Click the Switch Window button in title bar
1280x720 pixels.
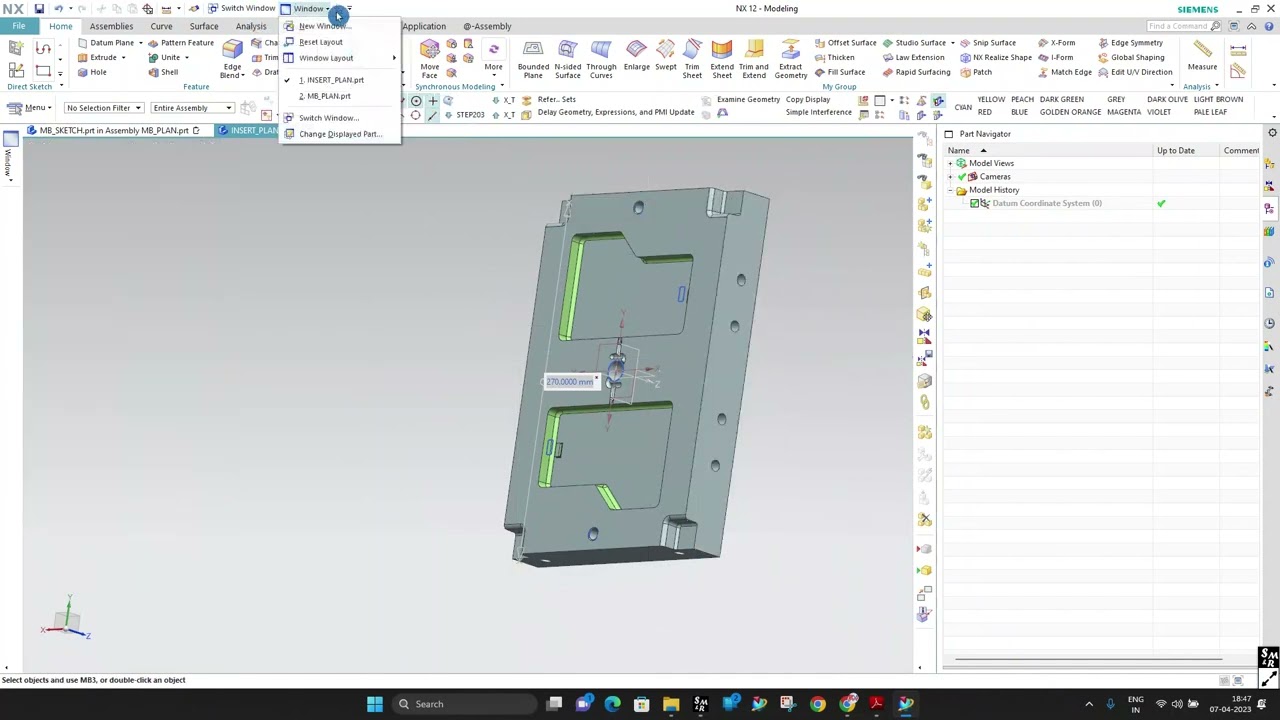point(241,8)
